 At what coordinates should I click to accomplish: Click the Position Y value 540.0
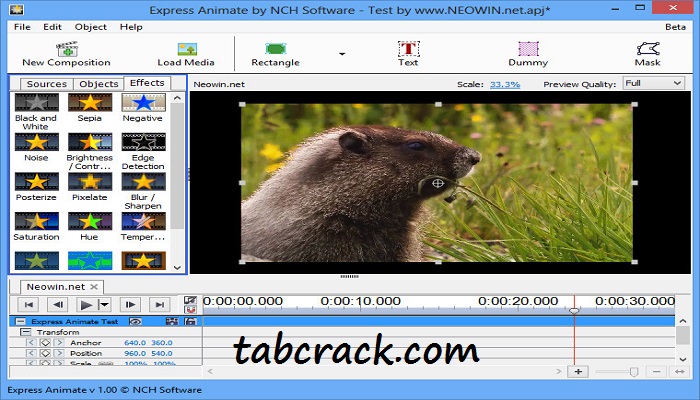pyautogui.click(x=162, y=353)
